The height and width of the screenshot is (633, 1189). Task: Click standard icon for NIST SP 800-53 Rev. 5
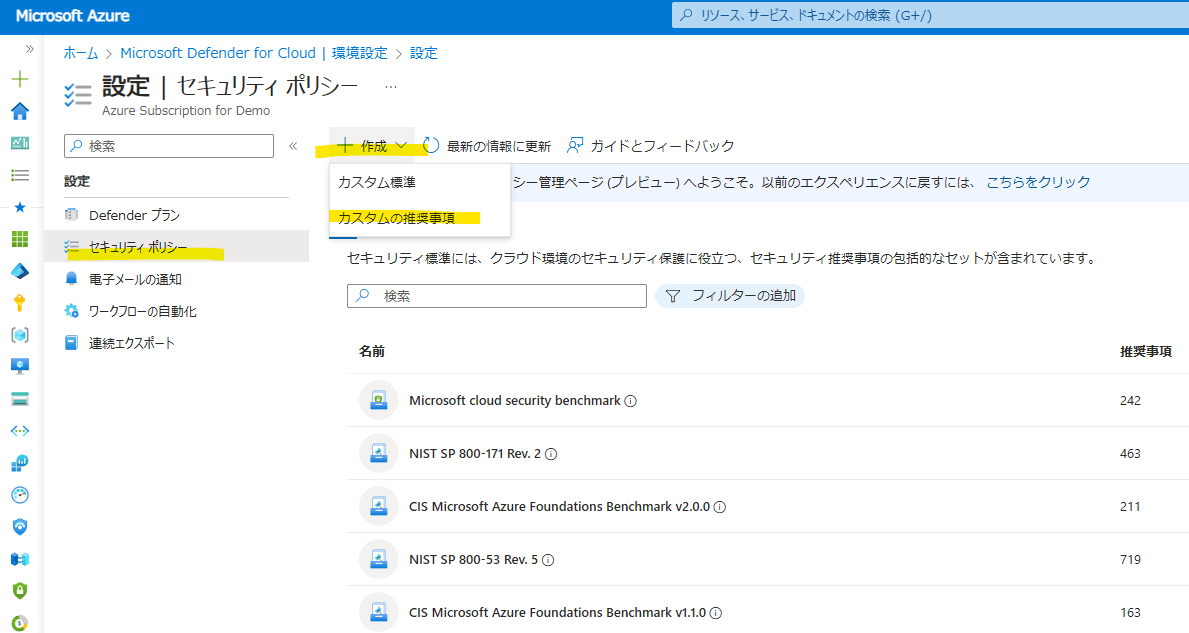click(x=378, y=559)
